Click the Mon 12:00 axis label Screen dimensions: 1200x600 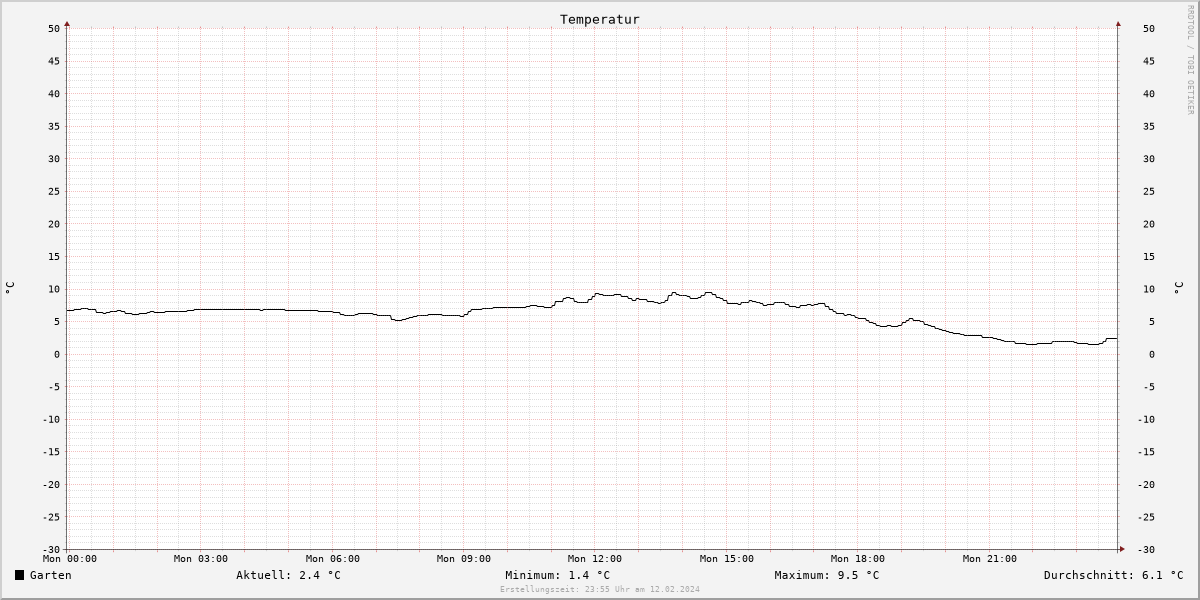tap(595, 559)
